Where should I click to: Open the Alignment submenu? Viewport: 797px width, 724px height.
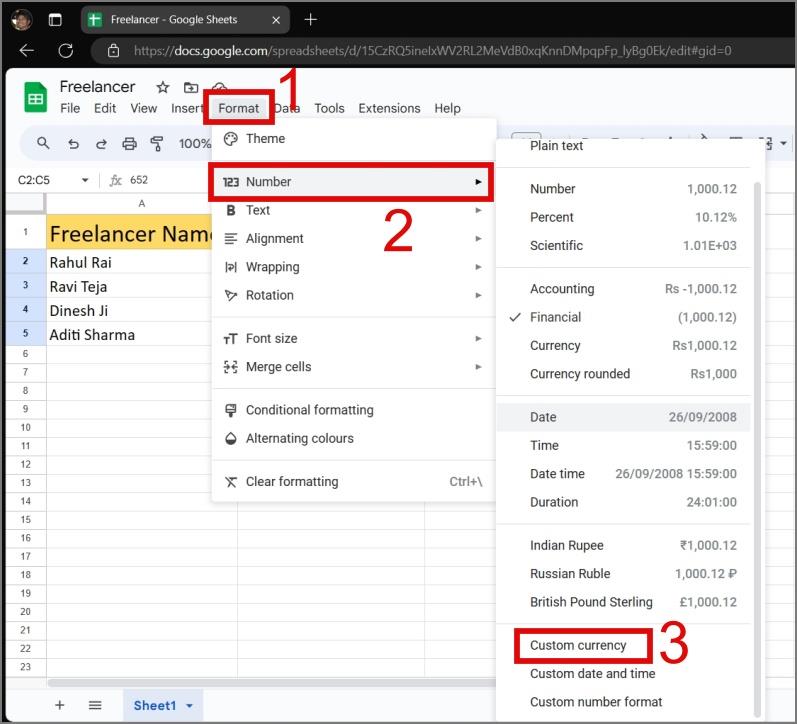[354, 238]
